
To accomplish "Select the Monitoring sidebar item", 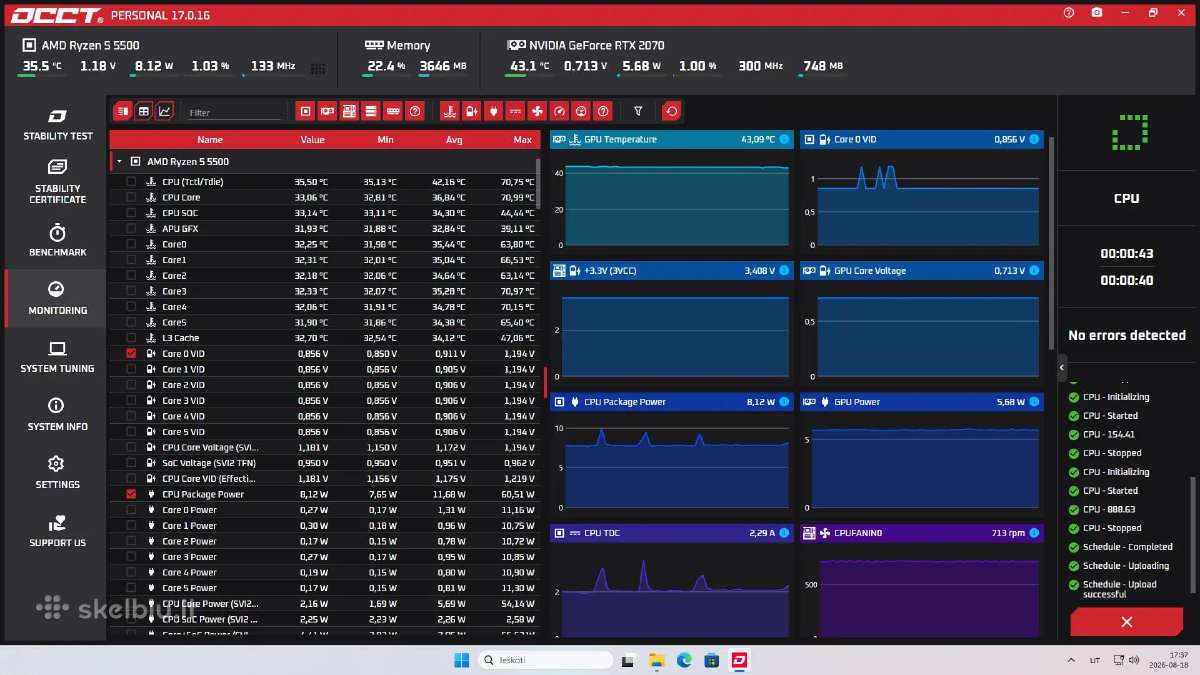I will click(57, 298).
